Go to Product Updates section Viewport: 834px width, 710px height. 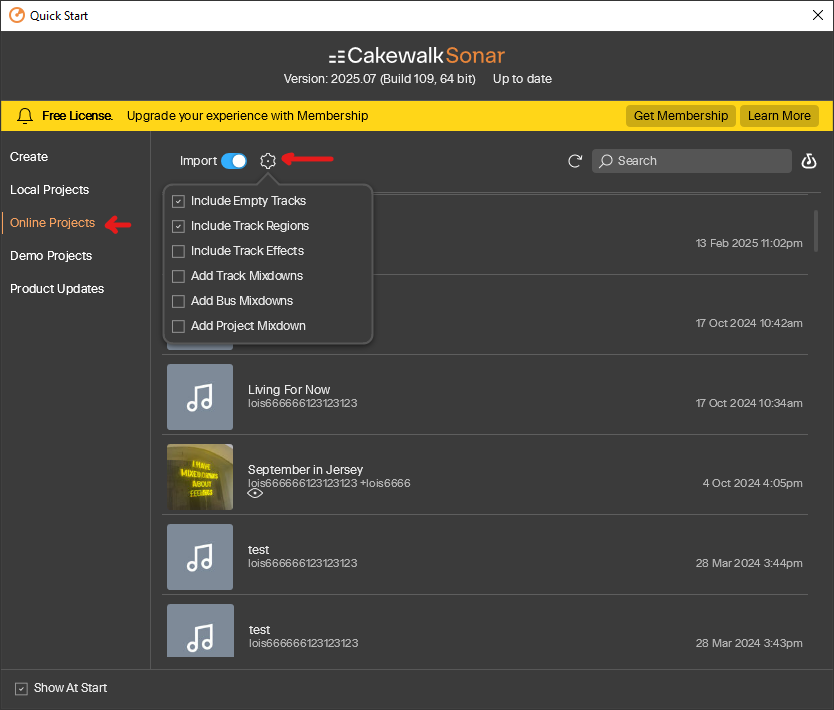[56, 289]
